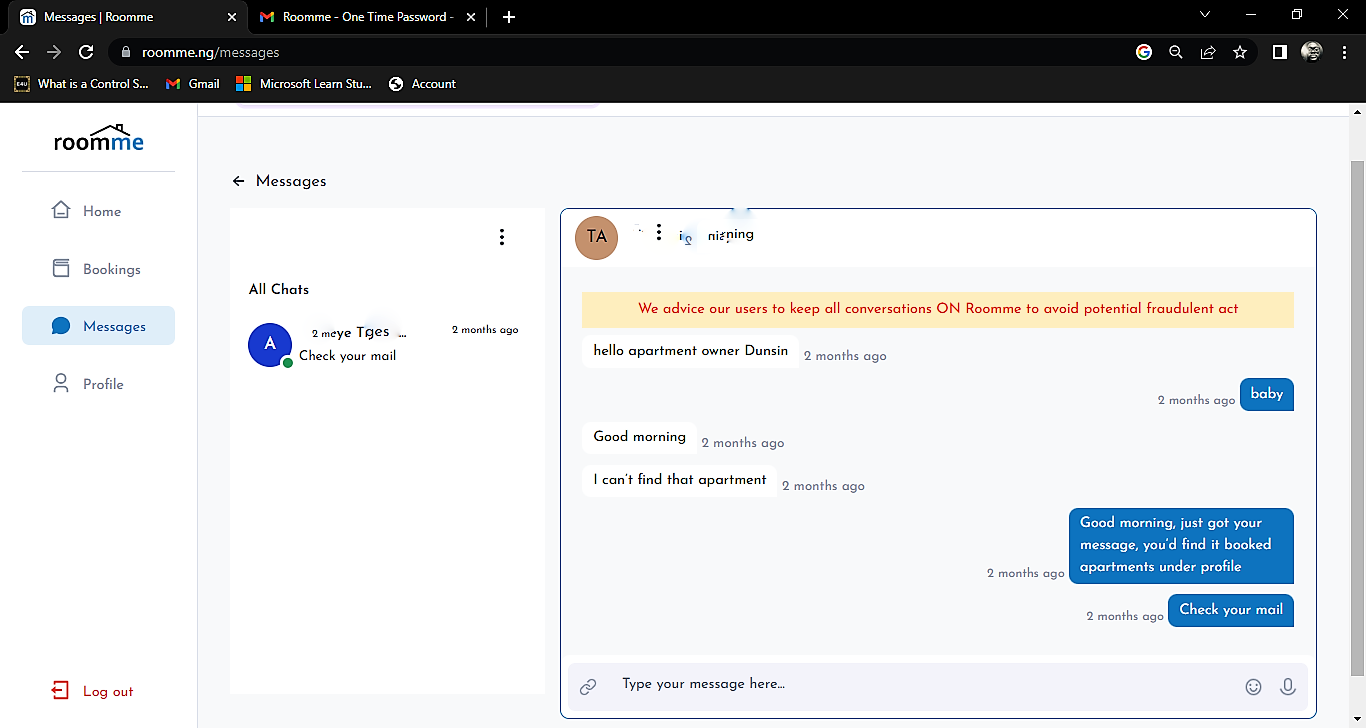Close the 'Roomme - One Time Password' tab
Screen dimensions: 1366x728
pyautogui.click(x=470, y=17)
